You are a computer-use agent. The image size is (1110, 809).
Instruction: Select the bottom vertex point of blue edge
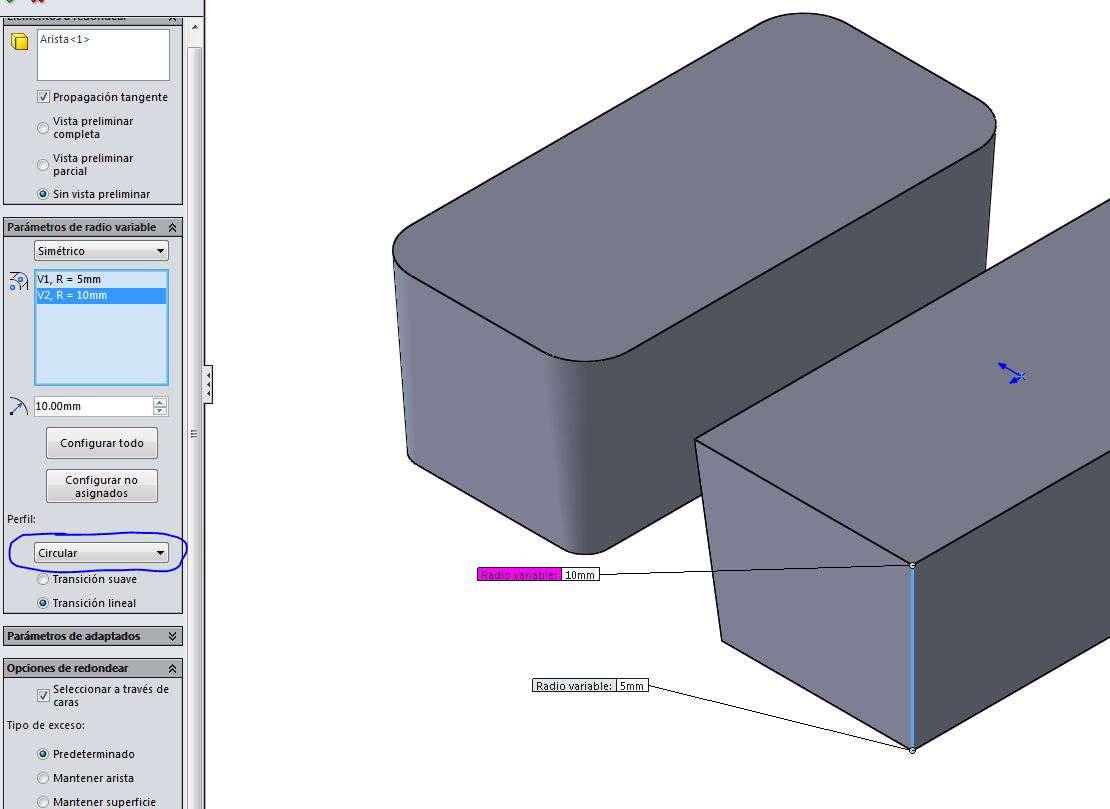tap(912, 750)
